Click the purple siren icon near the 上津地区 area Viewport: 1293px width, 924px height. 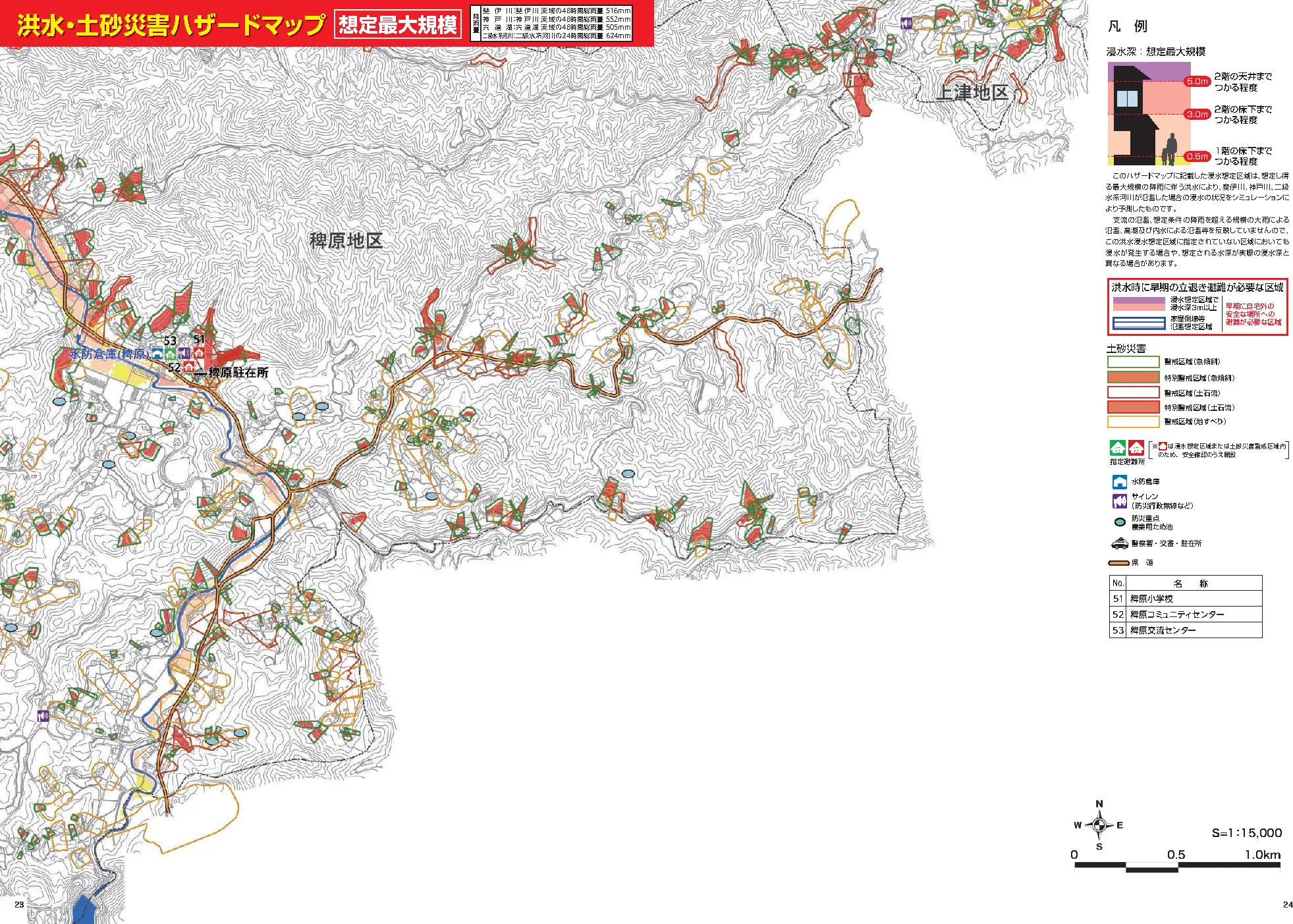906,24
